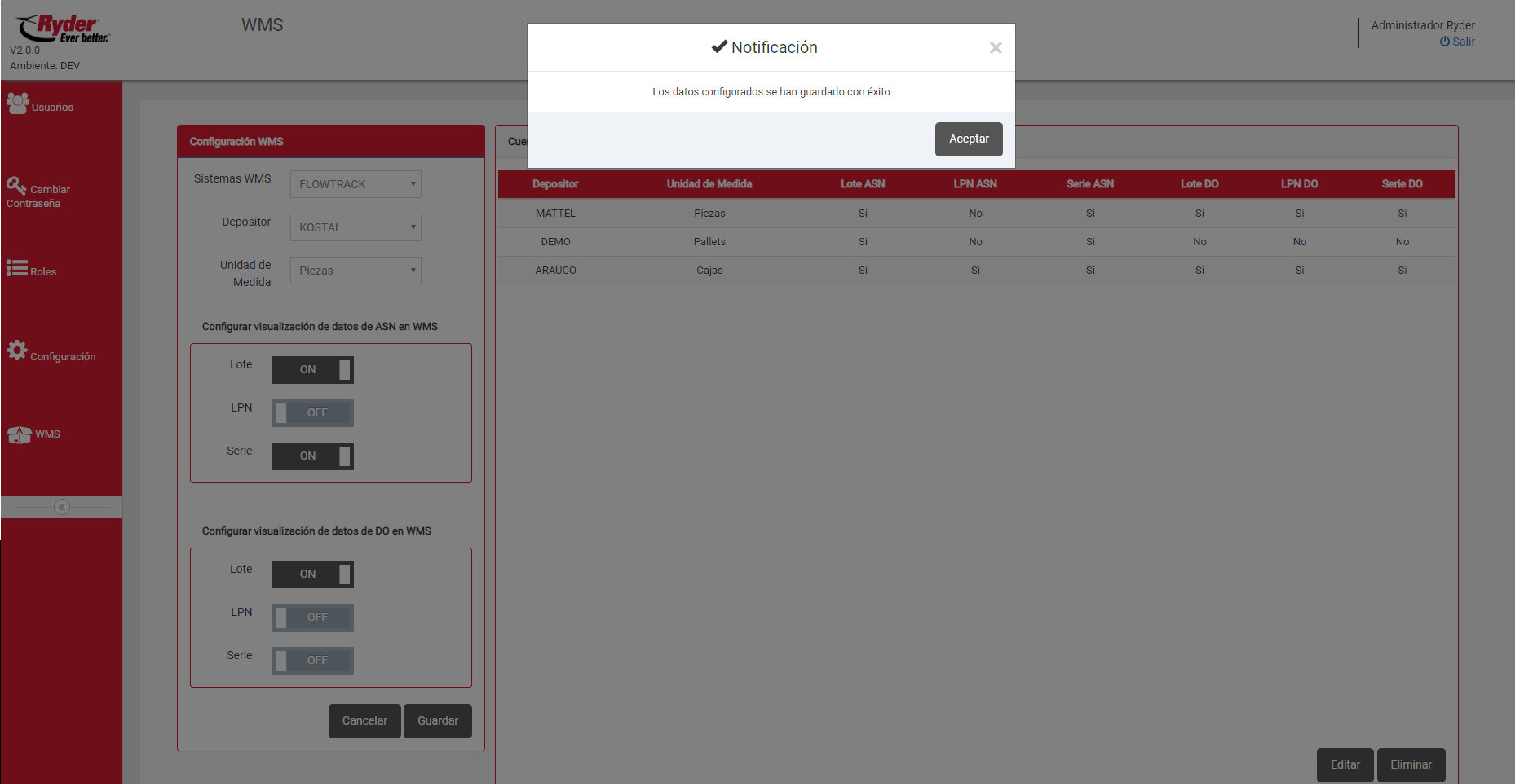
Task: Turn on the DO Serie switch
Action: (313, 661)
